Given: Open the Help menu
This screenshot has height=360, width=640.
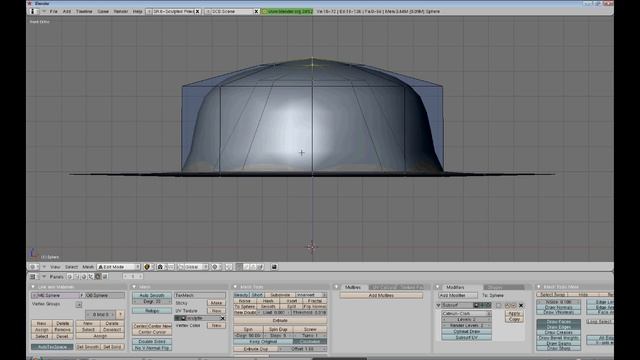Looking at the screenshot, I should coord(138,11).
